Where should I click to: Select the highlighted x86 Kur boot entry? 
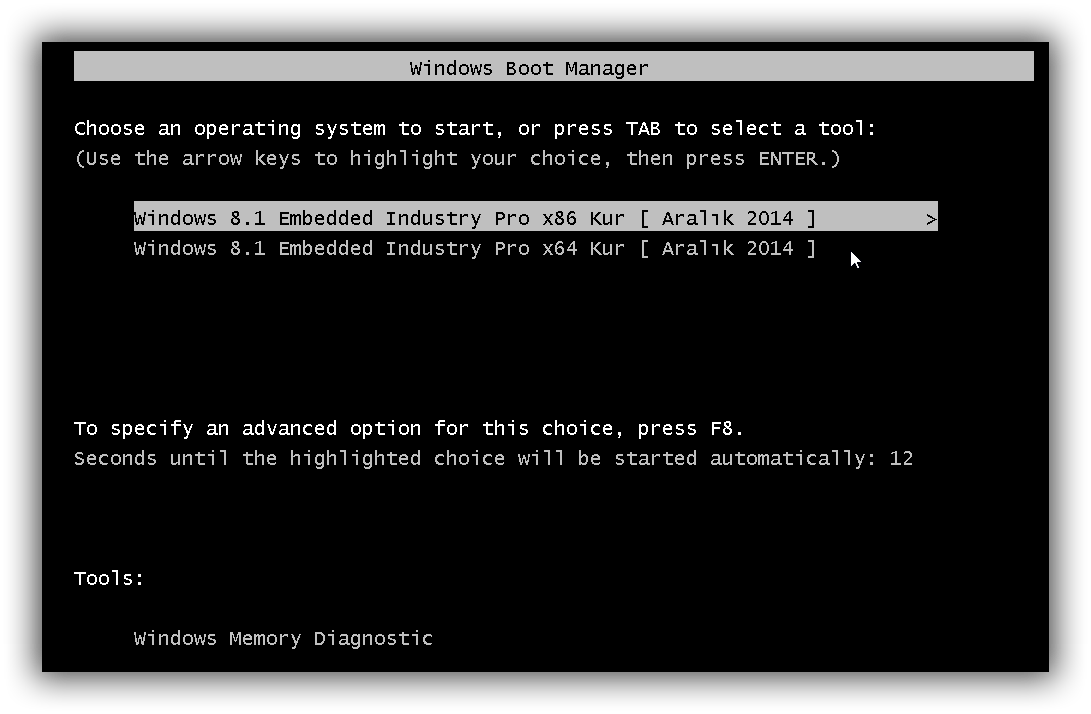click(x=535, y=216)
